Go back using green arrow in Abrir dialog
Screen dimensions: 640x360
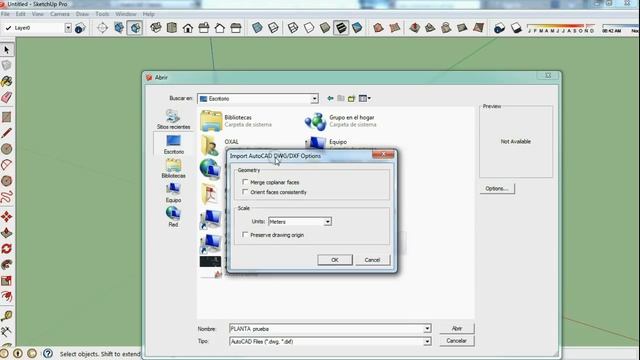point(330,98)
